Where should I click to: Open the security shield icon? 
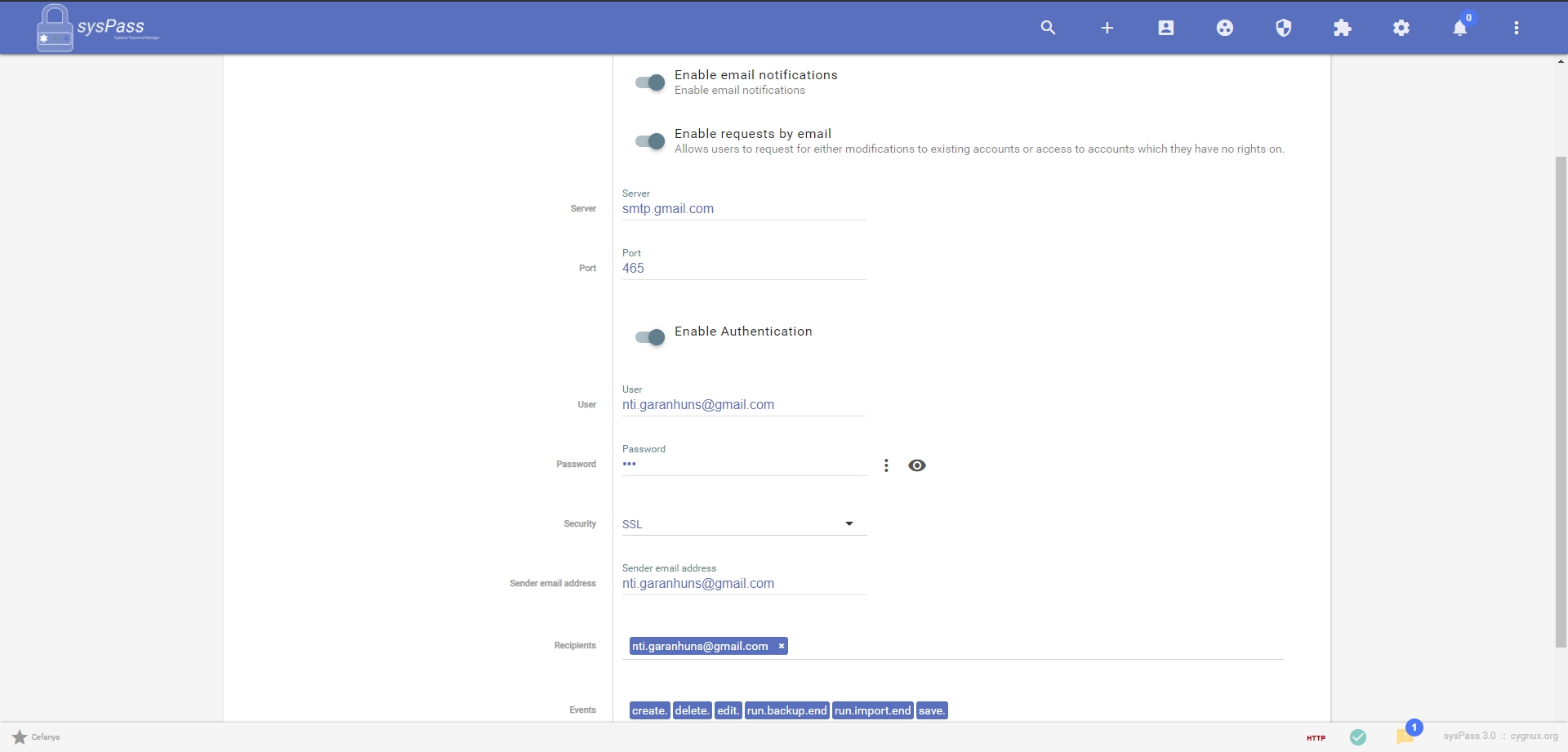(1284, 28)
